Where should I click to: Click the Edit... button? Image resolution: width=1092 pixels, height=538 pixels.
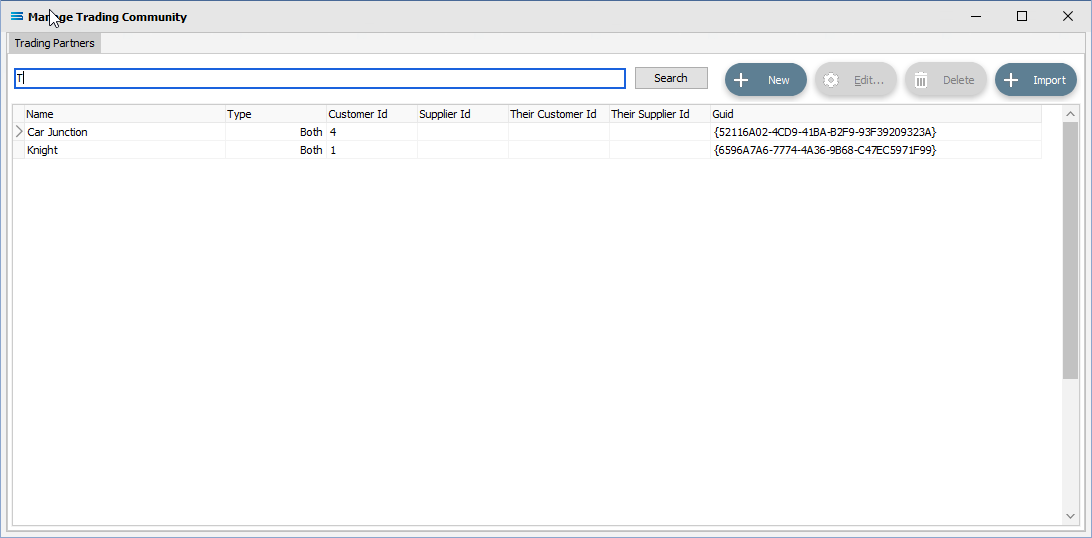pyautogui.click(x=855, y=80)
